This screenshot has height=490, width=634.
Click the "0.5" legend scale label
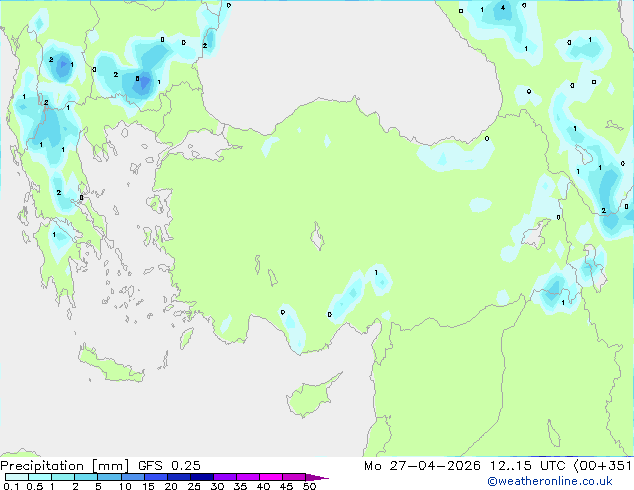(35, 486)
